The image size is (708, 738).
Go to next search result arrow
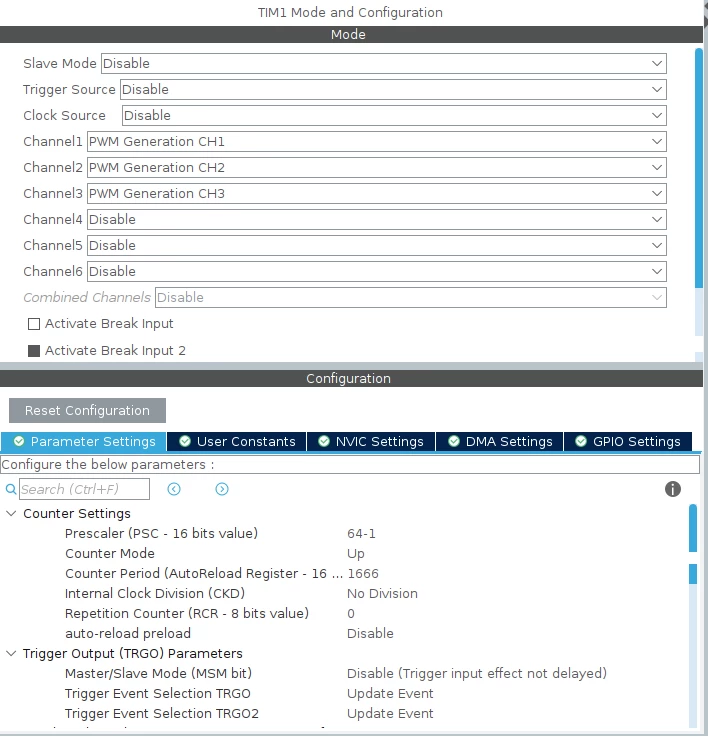click(x=222, y=489)
